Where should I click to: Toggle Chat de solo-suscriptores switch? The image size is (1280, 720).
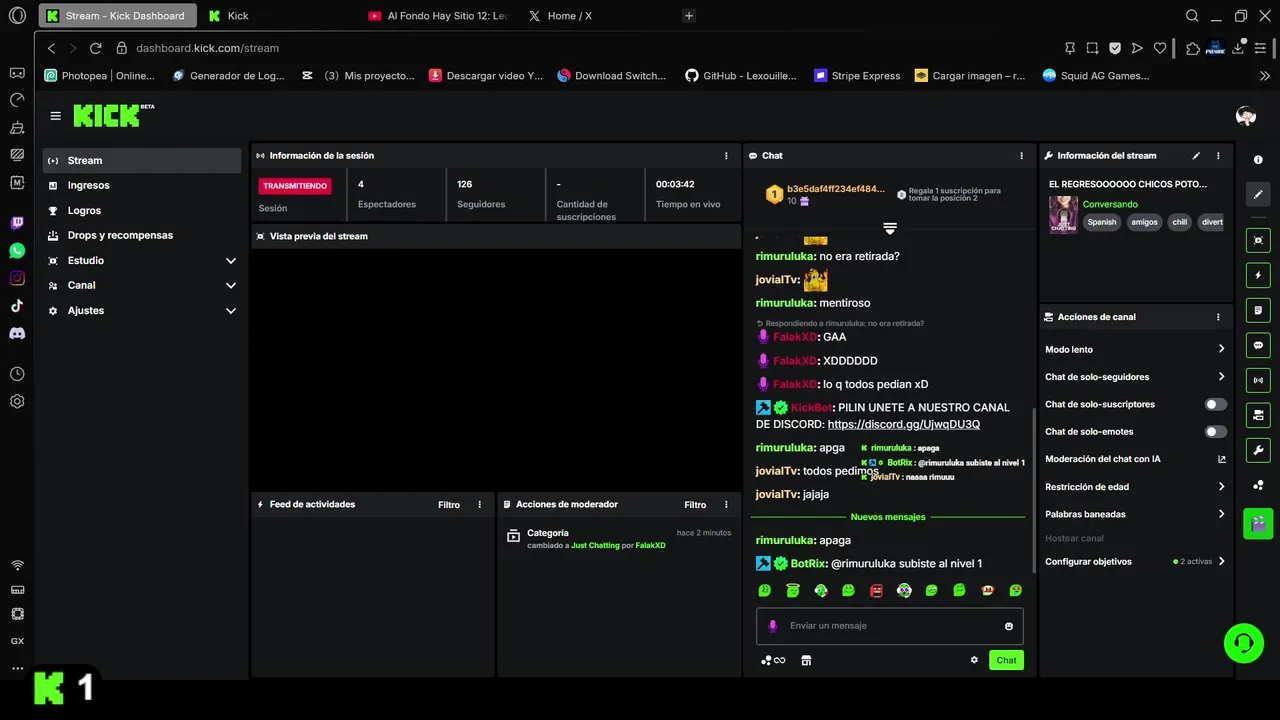click(1215, 405)
